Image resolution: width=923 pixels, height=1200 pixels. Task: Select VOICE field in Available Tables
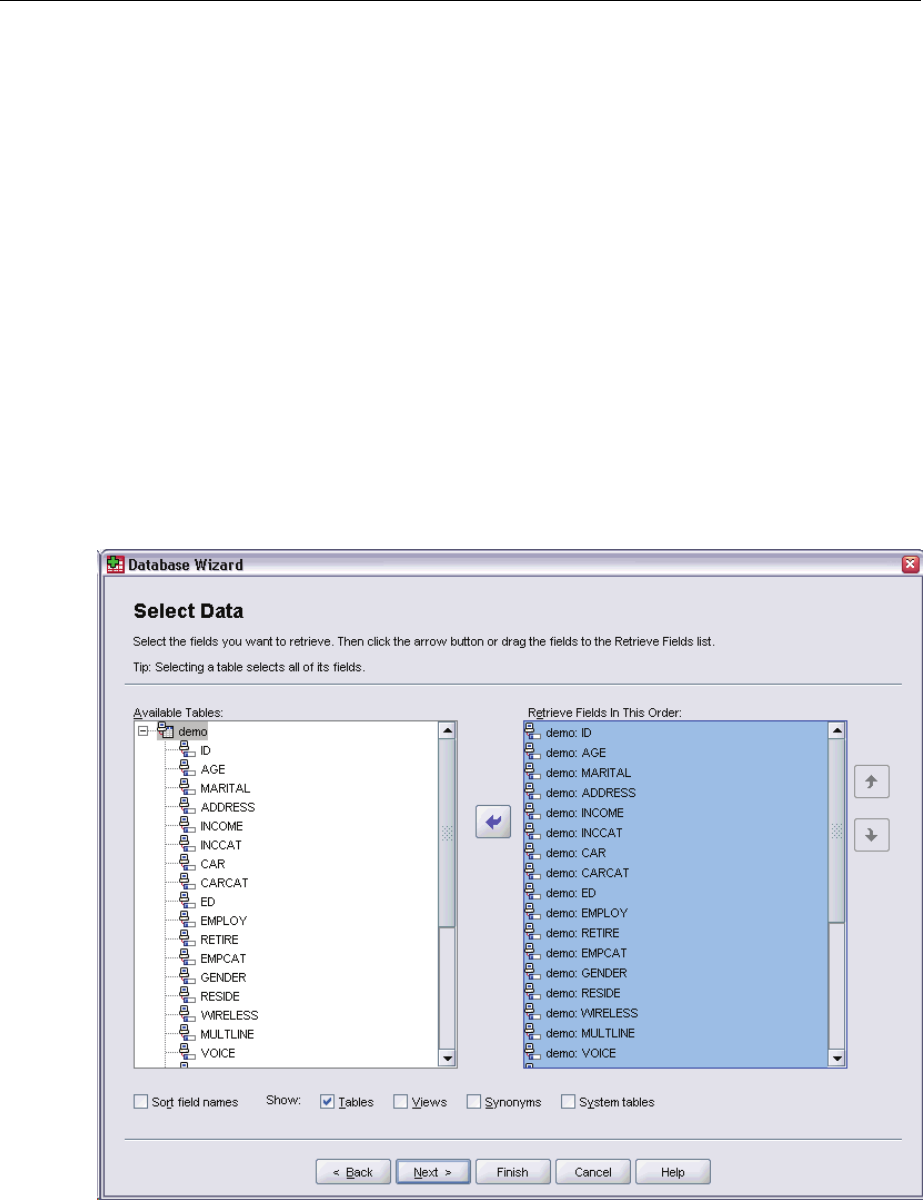click(218, 1052)
